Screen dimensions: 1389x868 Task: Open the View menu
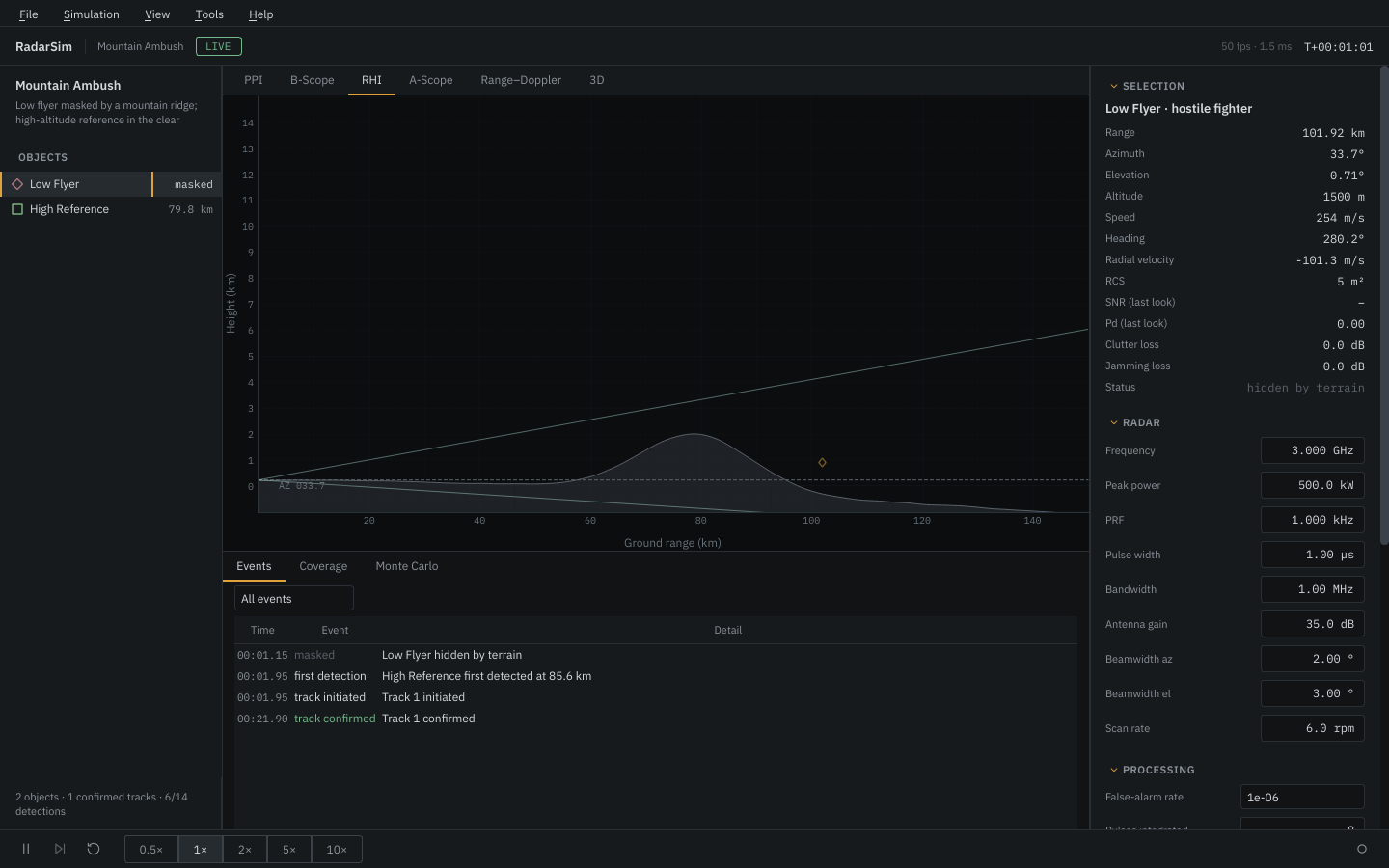point(157,14)
